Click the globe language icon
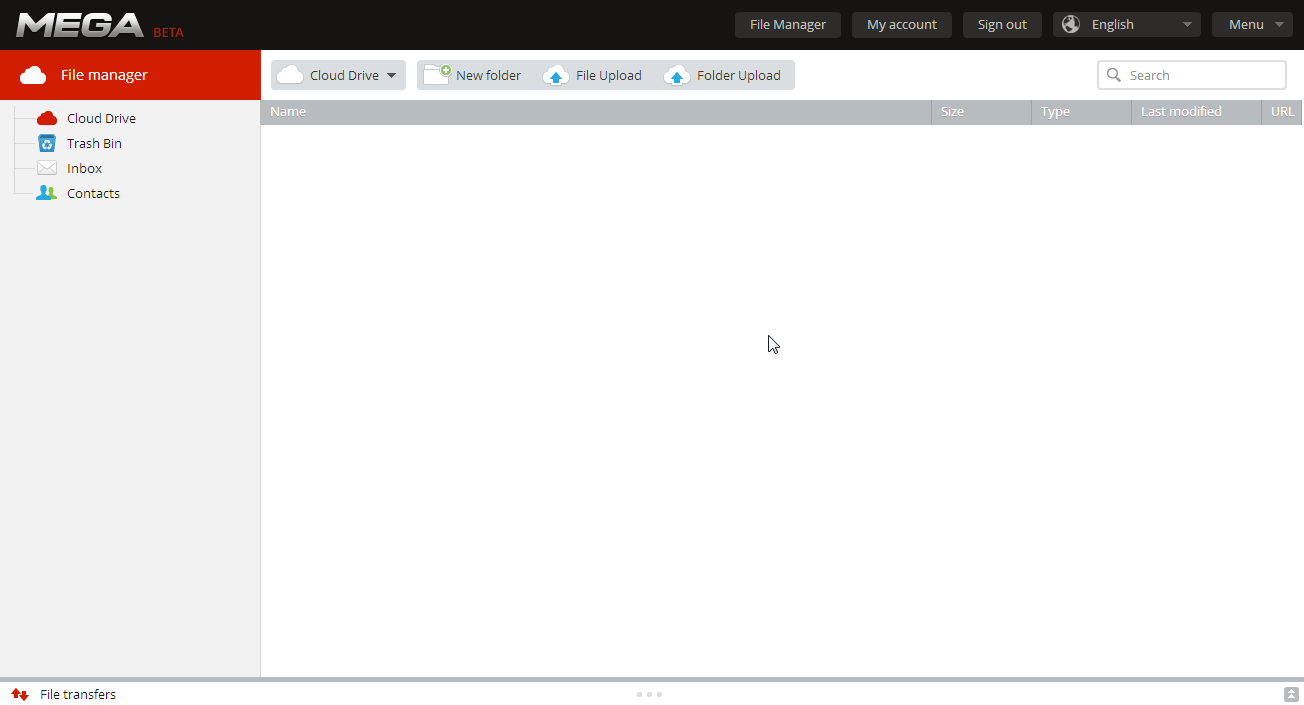Screen dimensions: 1304x705 click(x=1071, y=25)
